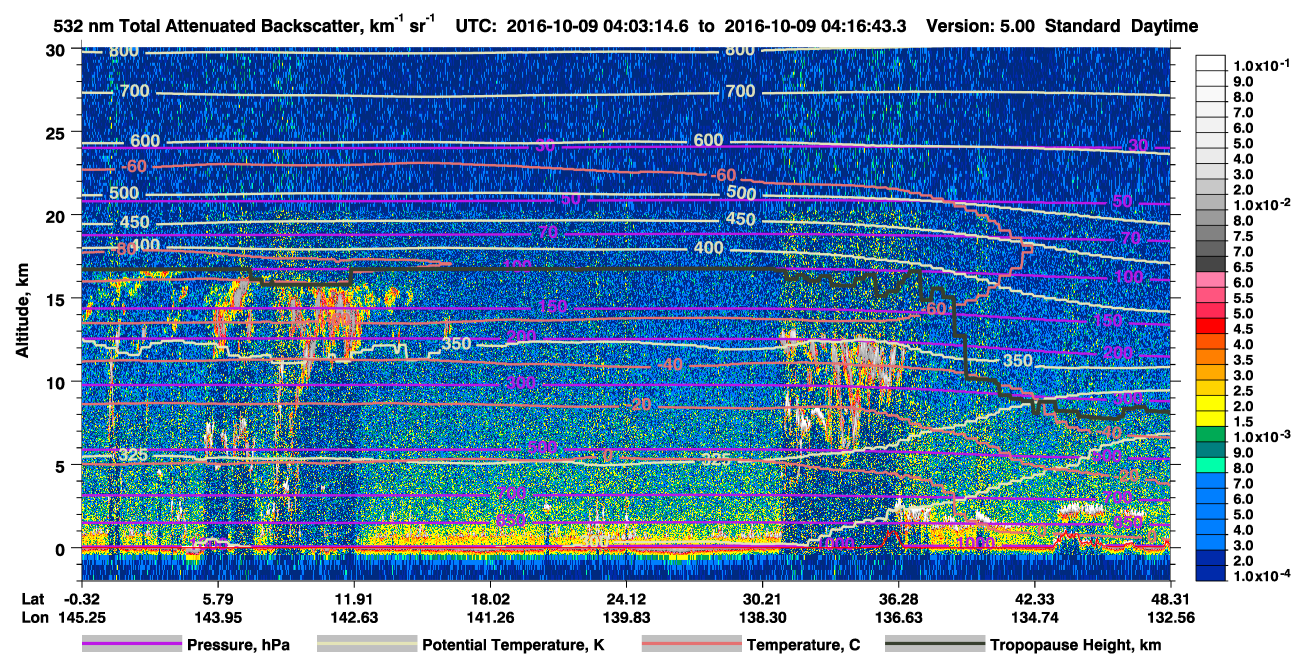Click the longitude value 143.95
The height and width of the screenshot is (667, 1300).
(217, 618)
